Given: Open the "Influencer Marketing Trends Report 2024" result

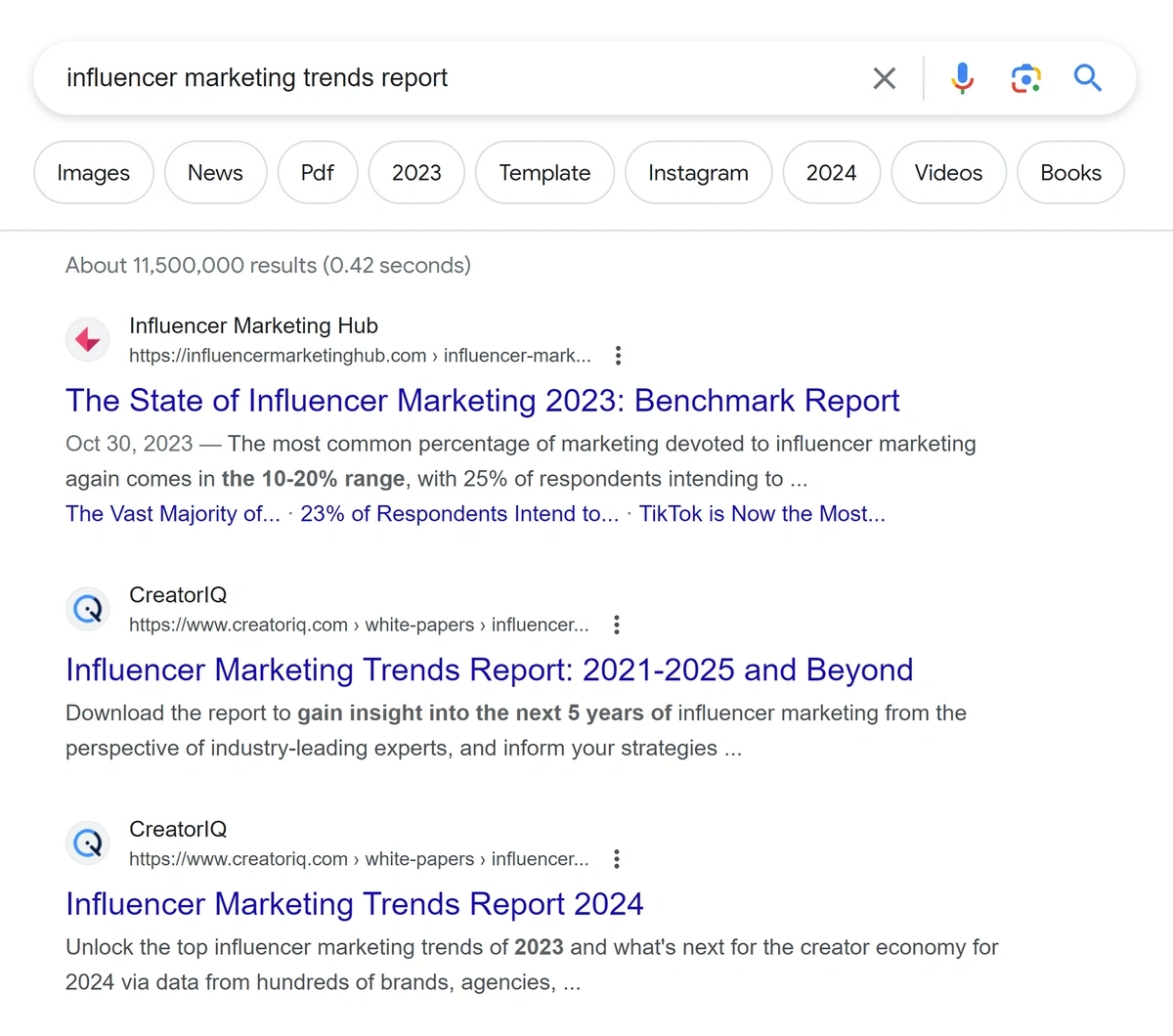Looking at the screenshot, I should click(355, 904).
